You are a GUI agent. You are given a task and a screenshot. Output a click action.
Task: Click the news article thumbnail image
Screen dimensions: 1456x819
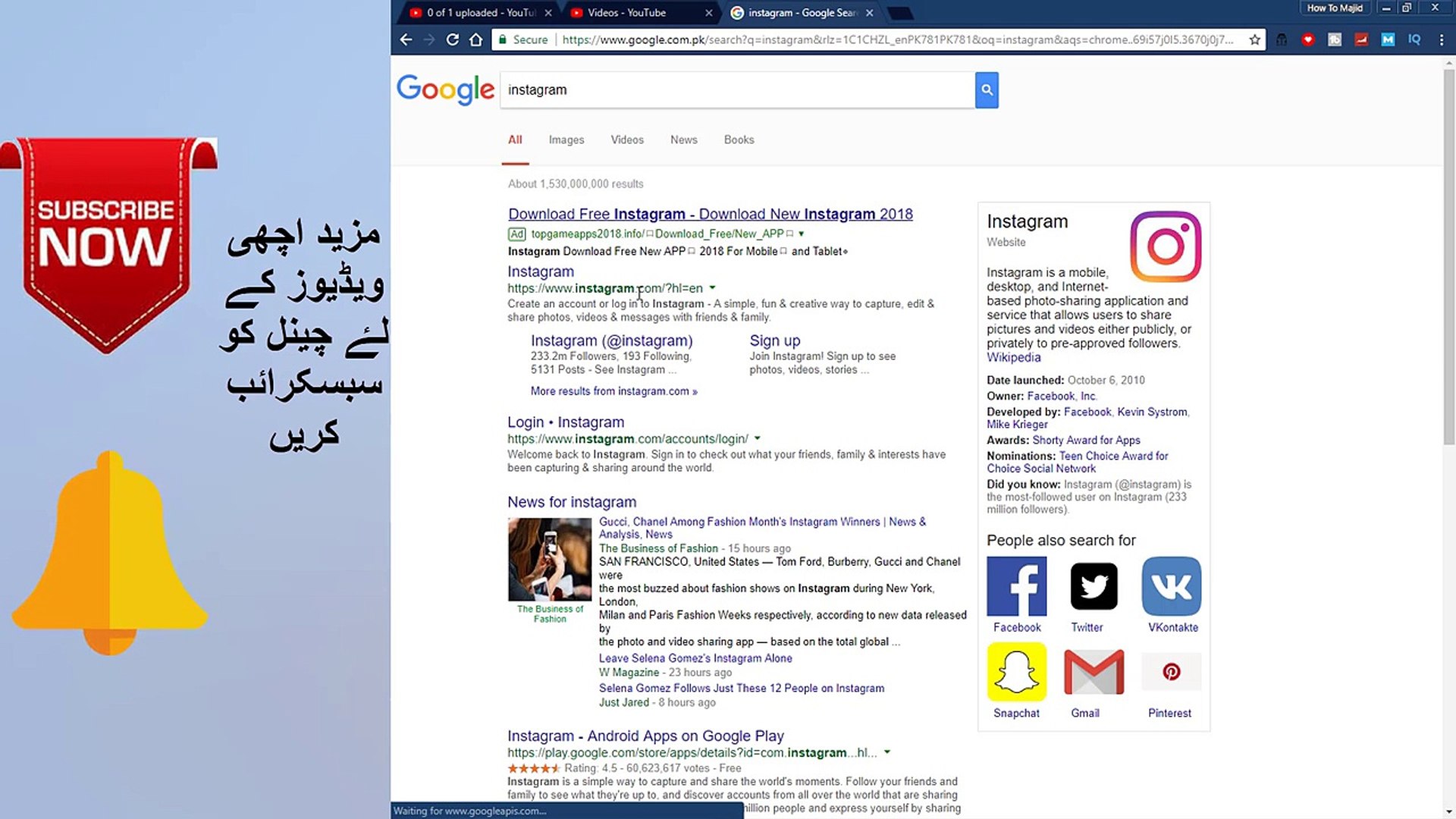(x=549, y=559)
